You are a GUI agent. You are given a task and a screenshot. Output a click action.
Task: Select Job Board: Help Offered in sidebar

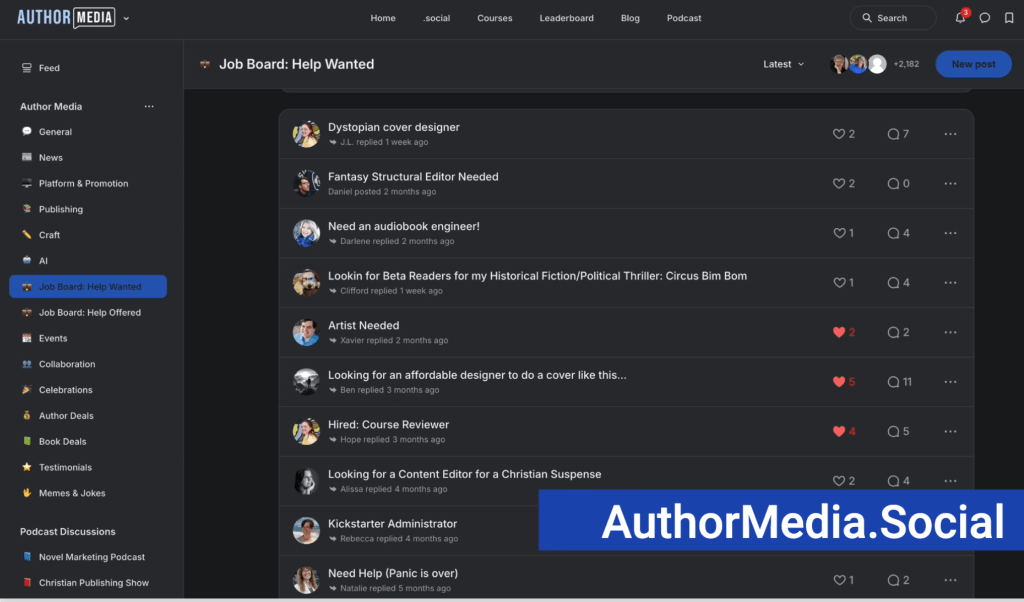tap(89, 312)
